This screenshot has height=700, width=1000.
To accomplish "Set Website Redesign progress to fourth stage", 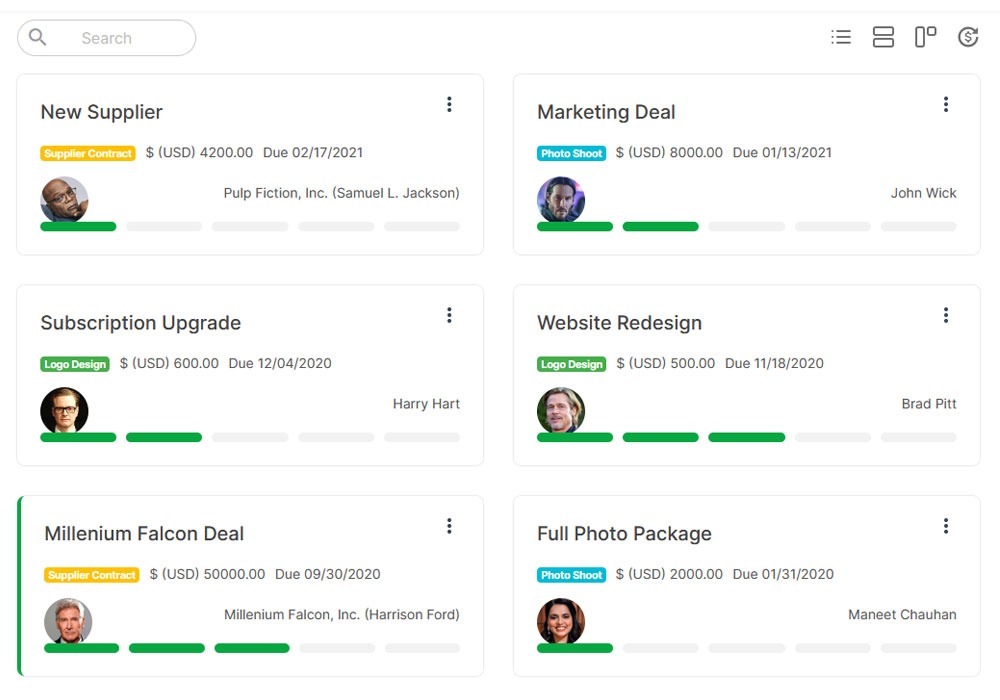I will click(x=832, y=438).
